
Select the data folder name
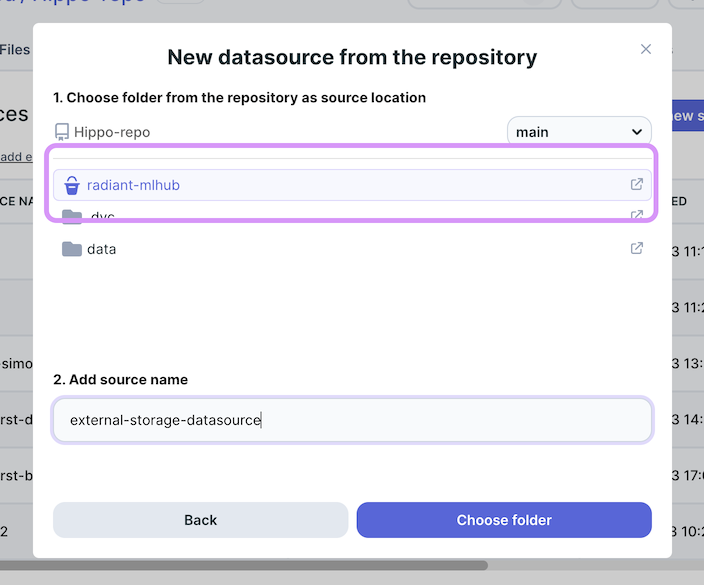coord(101,249)
